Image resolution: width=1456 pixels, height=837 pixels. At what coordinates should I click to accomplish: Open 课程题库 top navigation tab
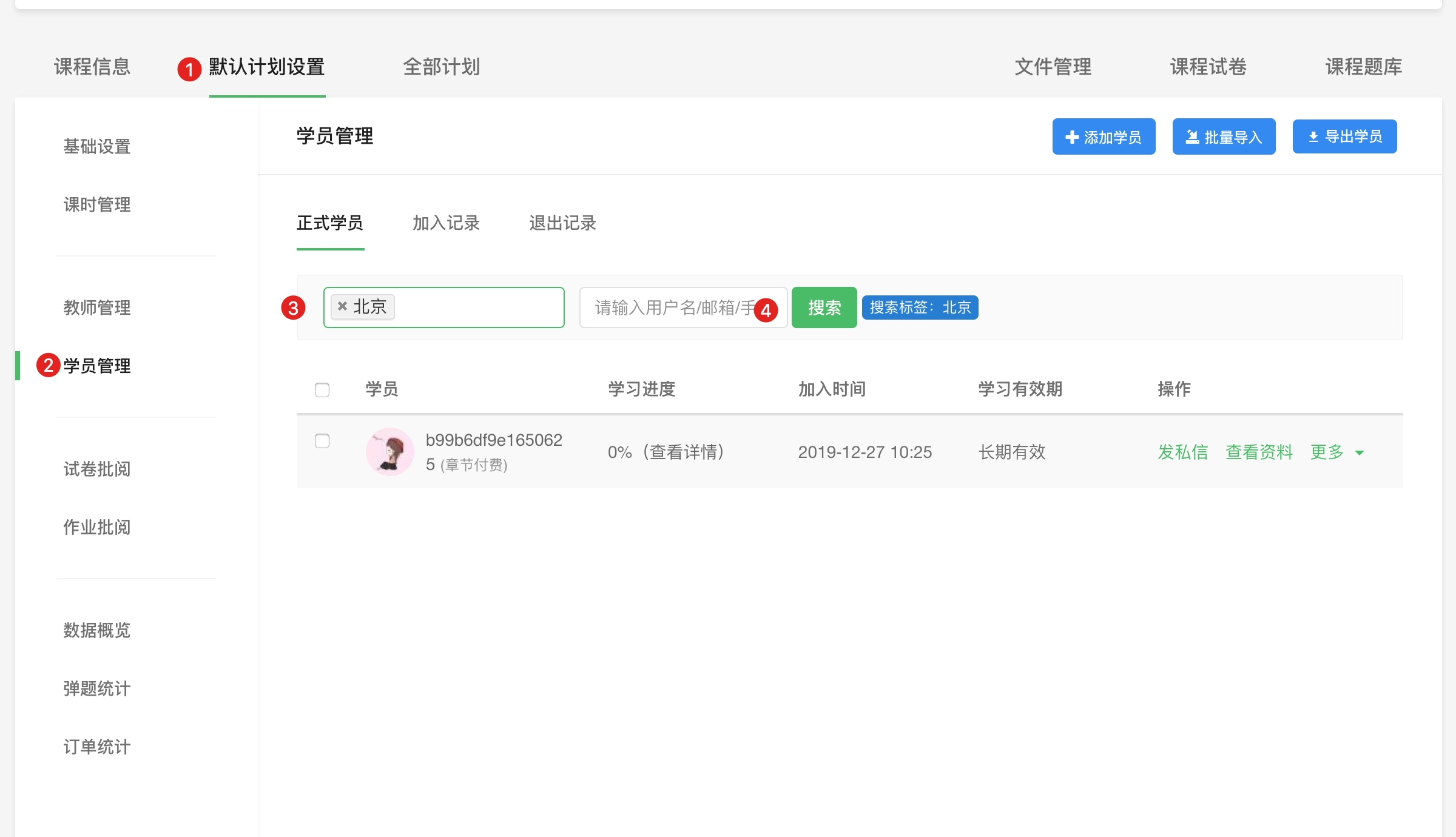pyautogui.click(x=1363, y=67)
